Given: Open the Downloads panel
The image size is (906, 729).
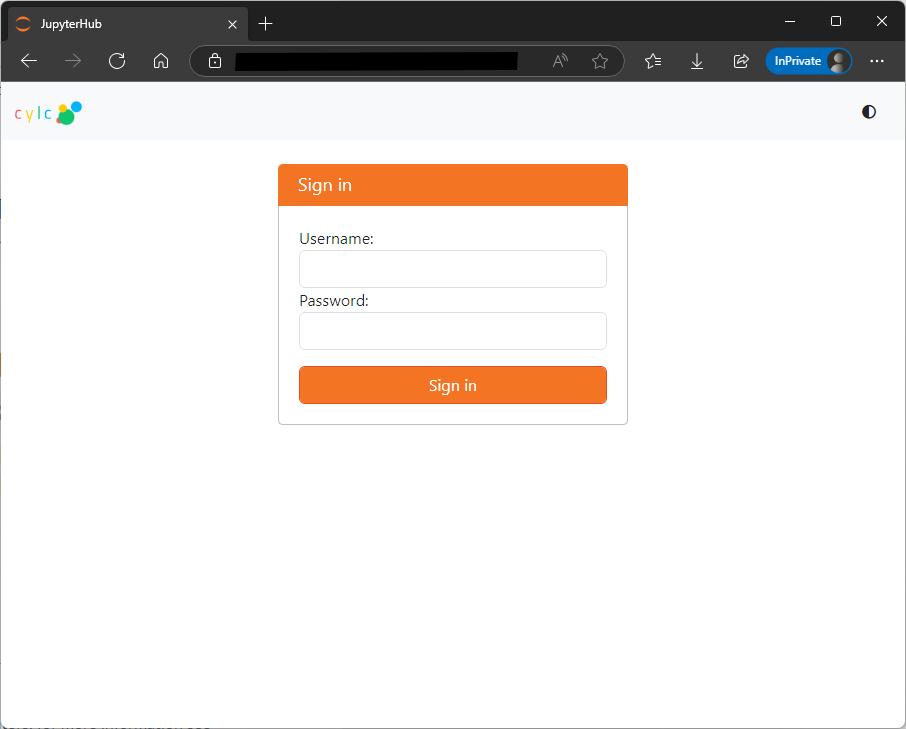Looking at the screenshot, I should tap(697, 61).
